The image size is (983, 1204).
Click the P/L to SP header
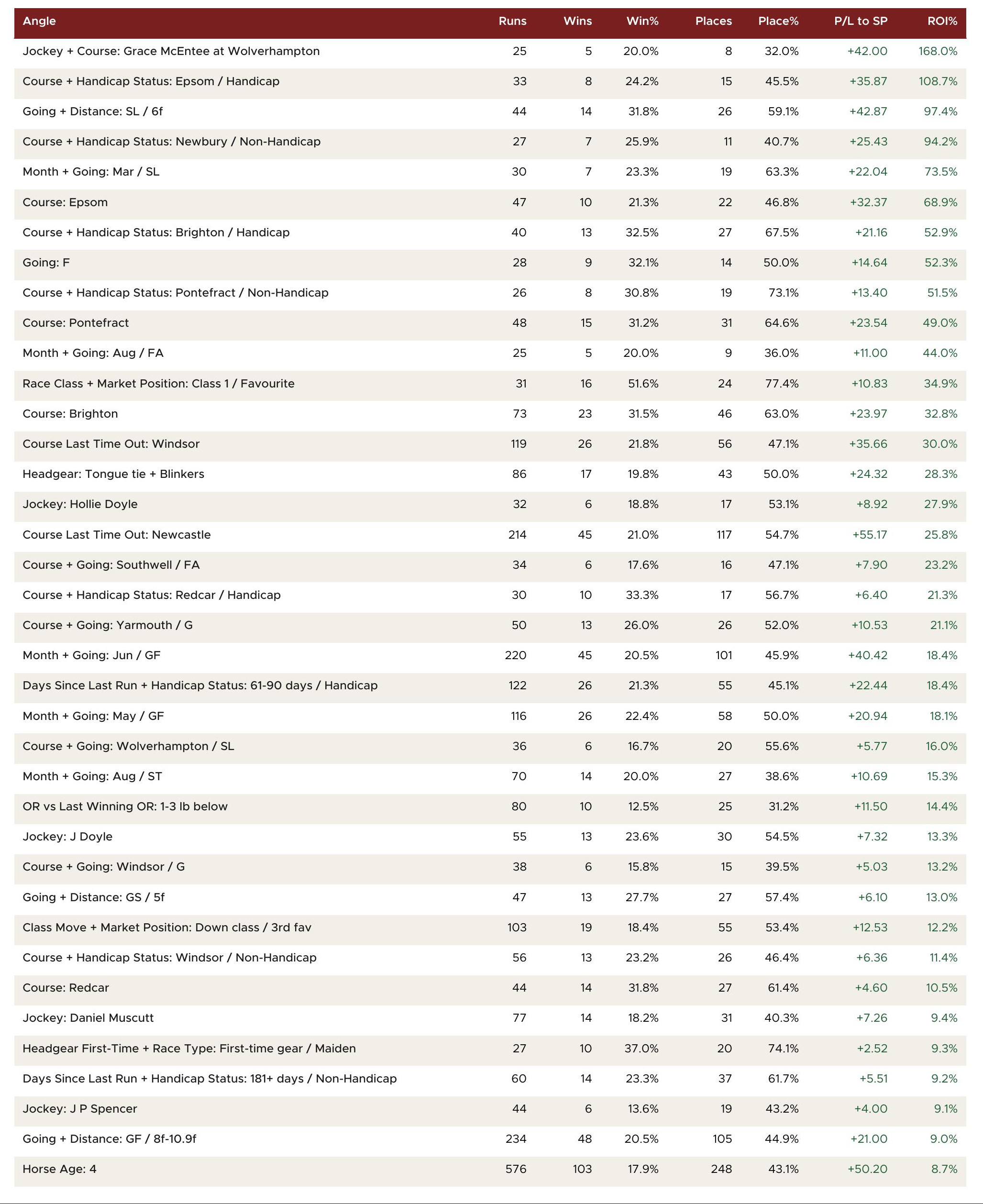861,21
